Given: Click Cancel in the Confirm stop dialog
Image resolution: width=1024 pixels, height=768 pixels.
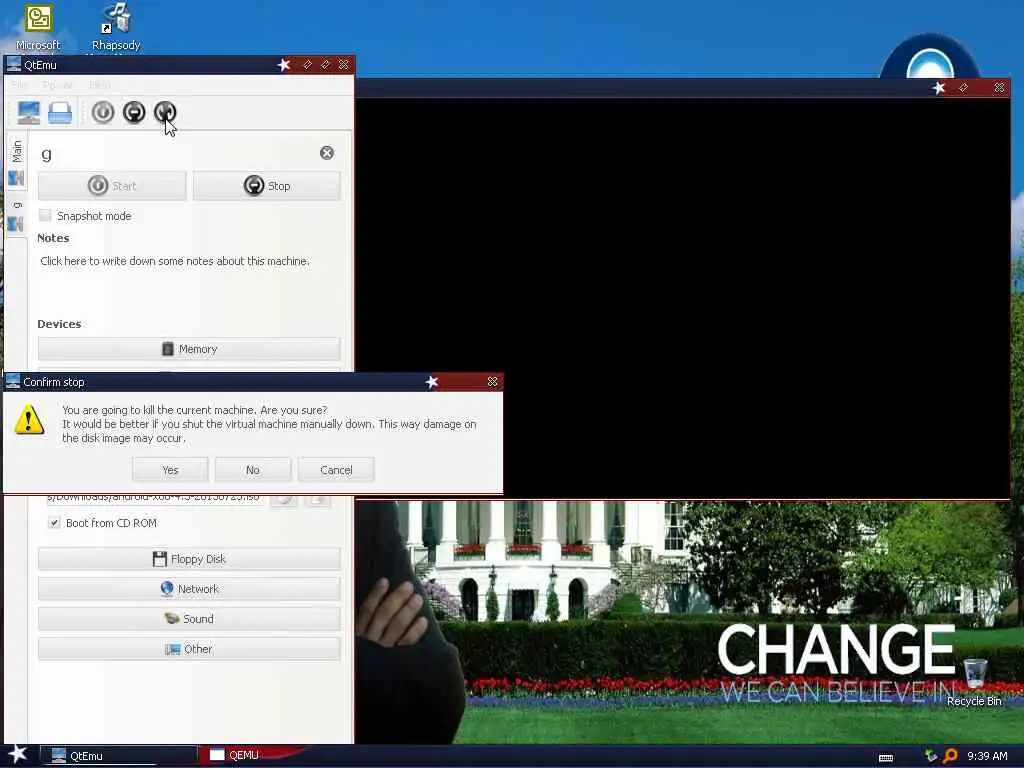Looking at the screenshot, I should coord(336,470).
